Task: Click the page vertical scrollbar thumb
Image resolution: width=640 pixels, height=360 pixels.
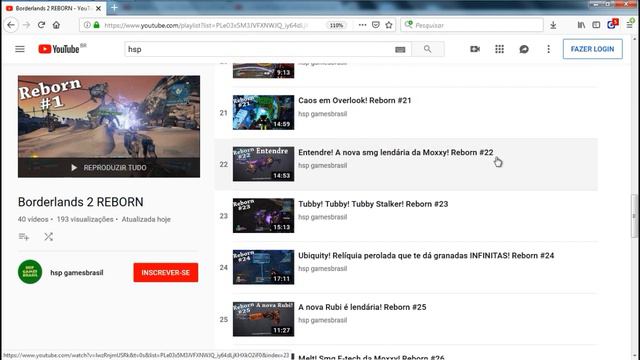Action: (634, 216)
